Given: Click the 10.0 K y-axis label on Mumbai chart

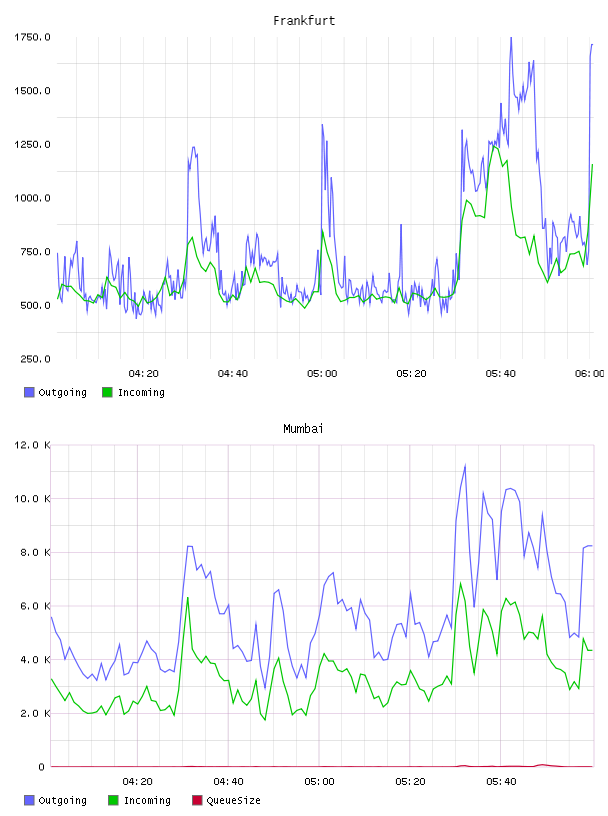Looking at the screenshot, I should click(x=32, y=499).
